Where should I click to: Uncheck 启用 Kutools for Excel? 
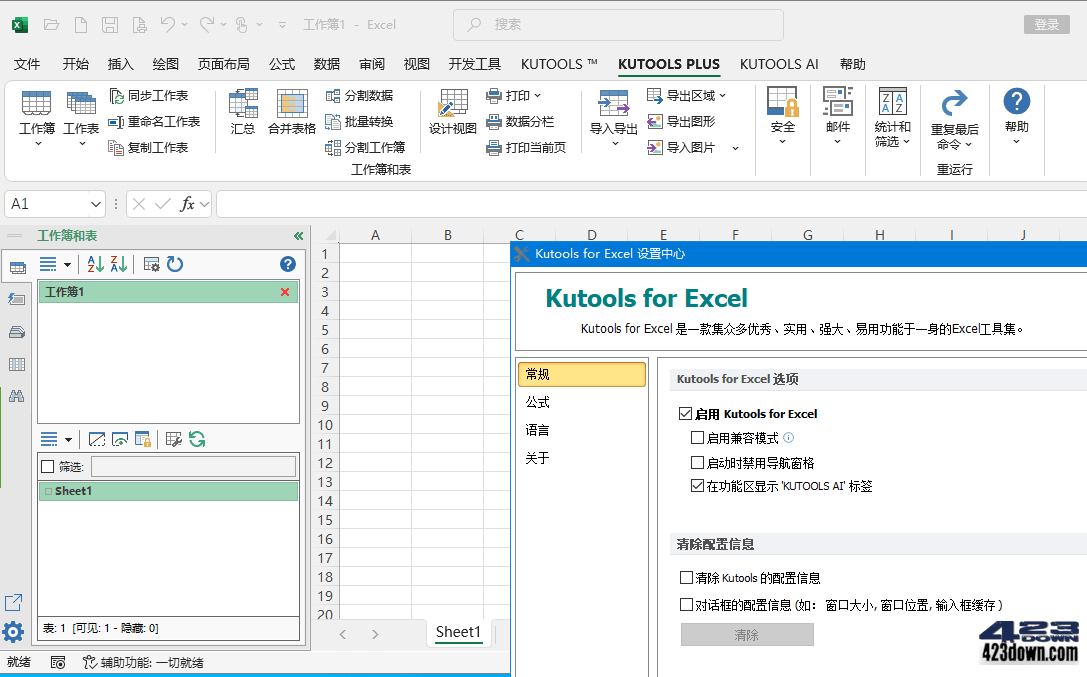pyautogui.click(x=685, y=413)
